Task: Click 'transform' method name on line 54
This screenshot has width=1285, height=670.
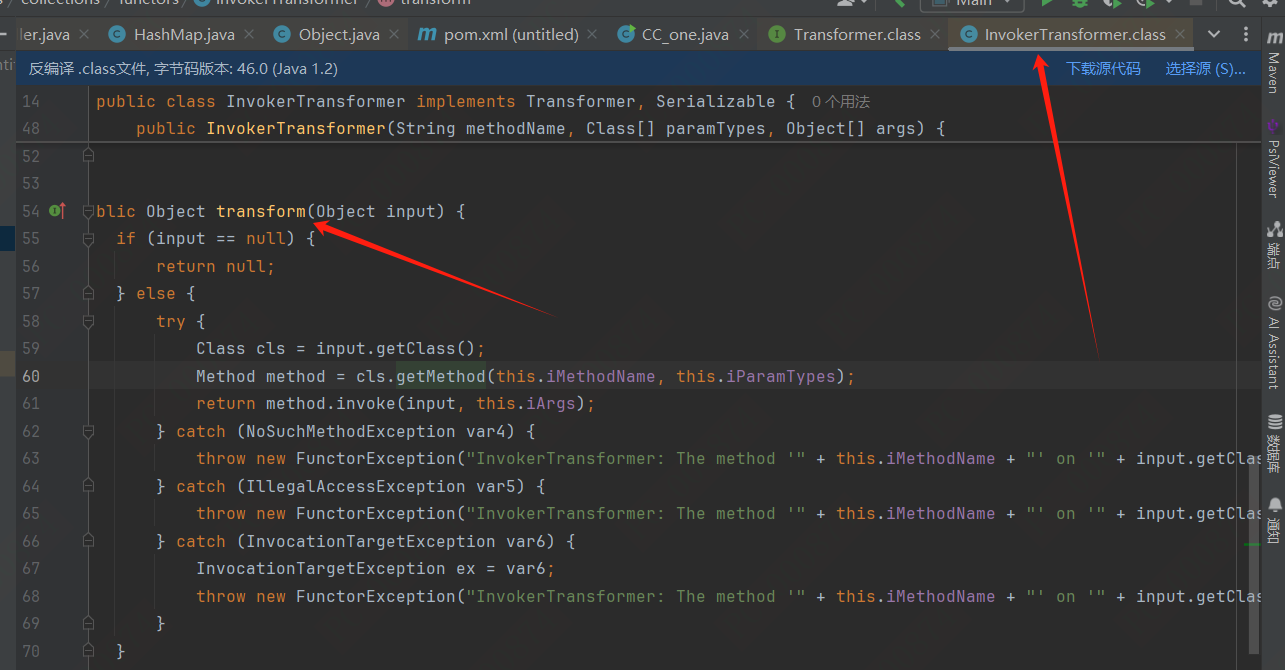Action: click(261, 211)
